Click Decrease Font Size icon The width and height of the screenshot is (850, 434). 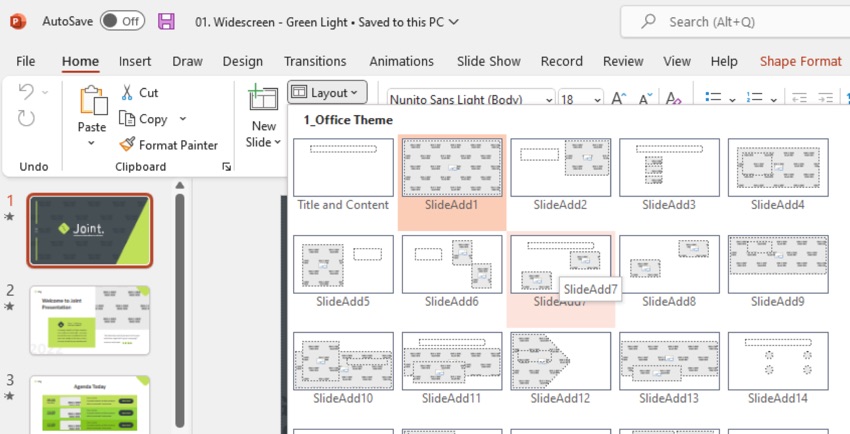(x=646, y=99)
